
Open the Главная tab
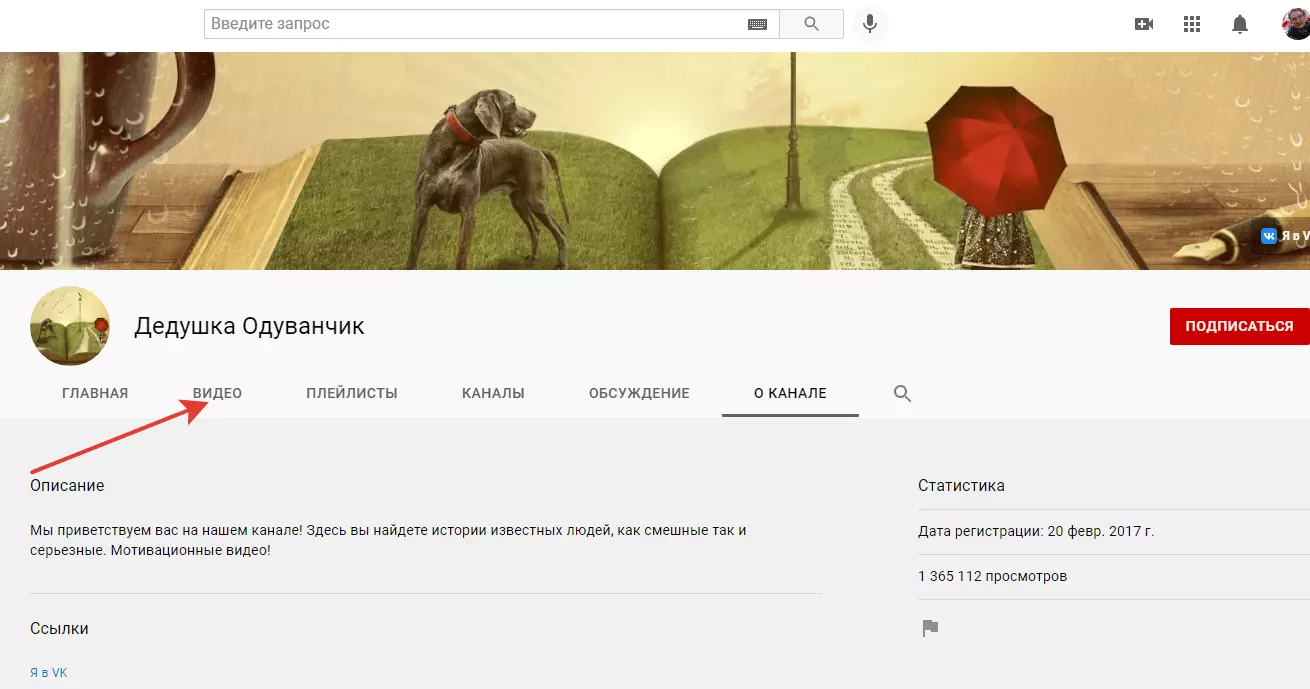(95, 393)
